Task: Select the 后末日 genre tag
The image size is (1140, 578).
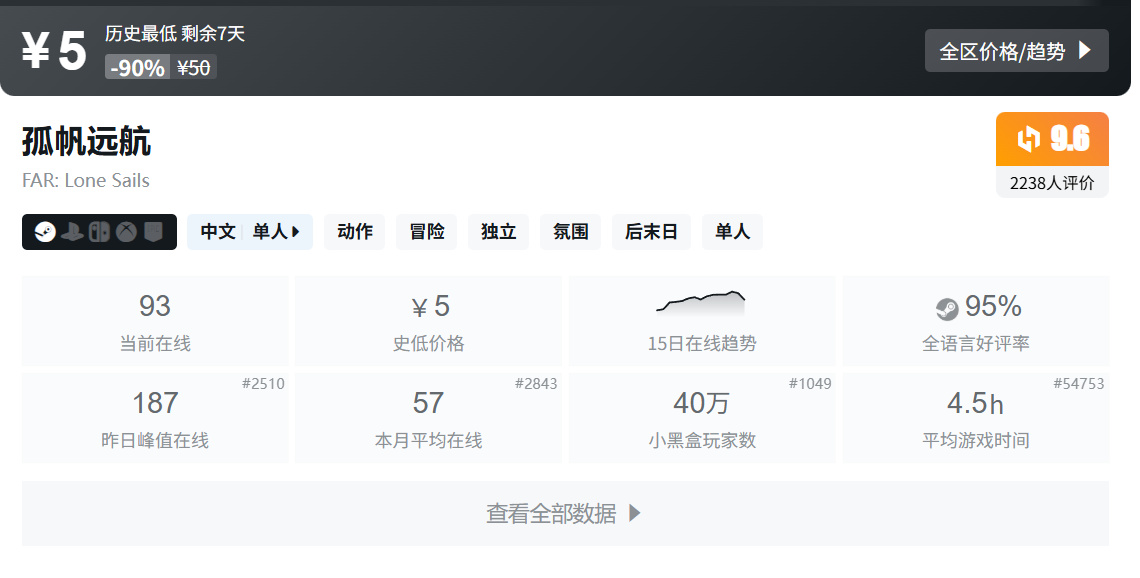Action: (651, 232)
